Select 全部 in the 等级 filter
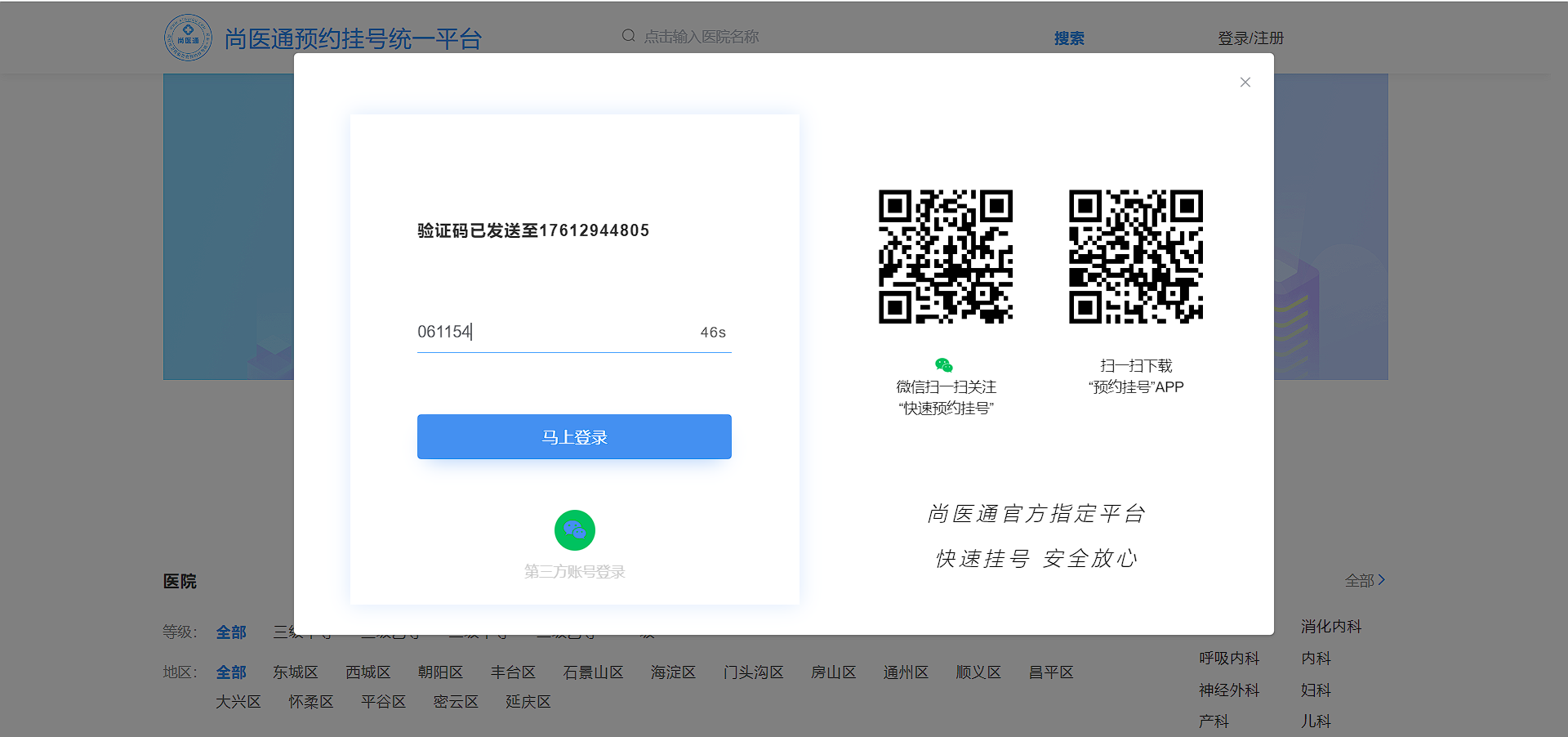This screenshot has height=737, width=1568. (231, 632)
